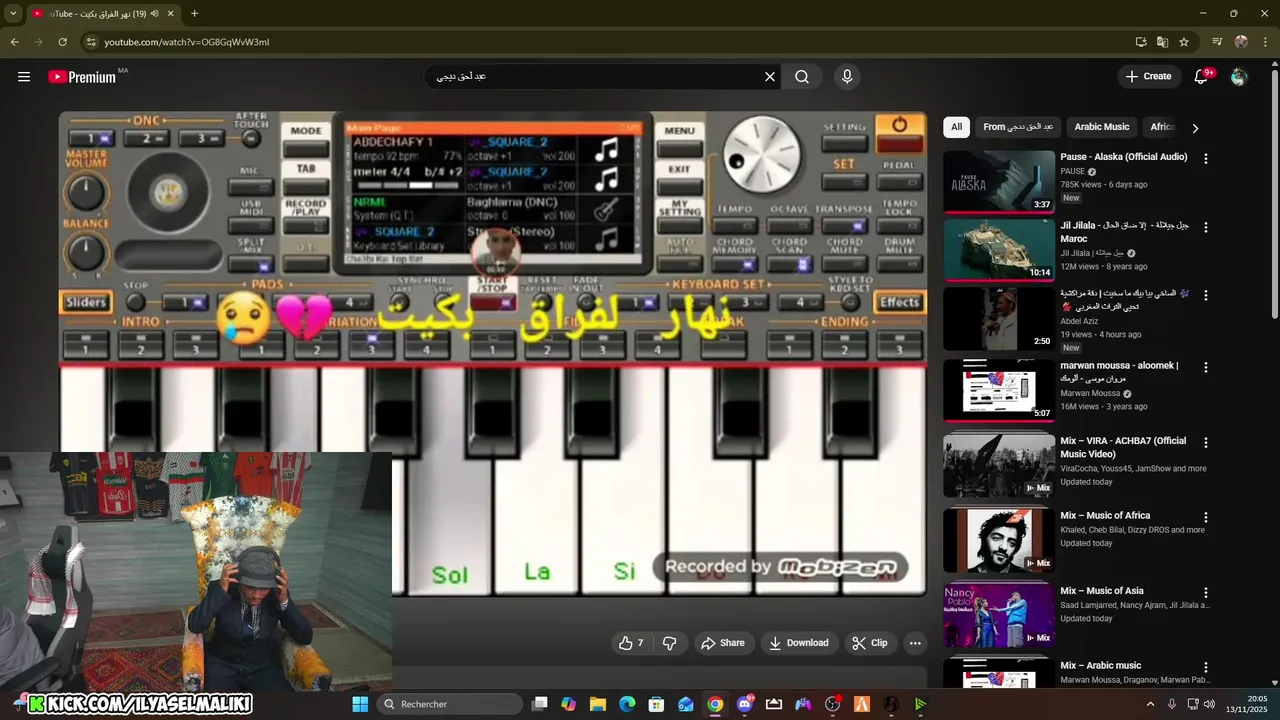Open YouTube notifications bell
This screenshot has width=1280, height=720.
click(x=1202, y=76)
